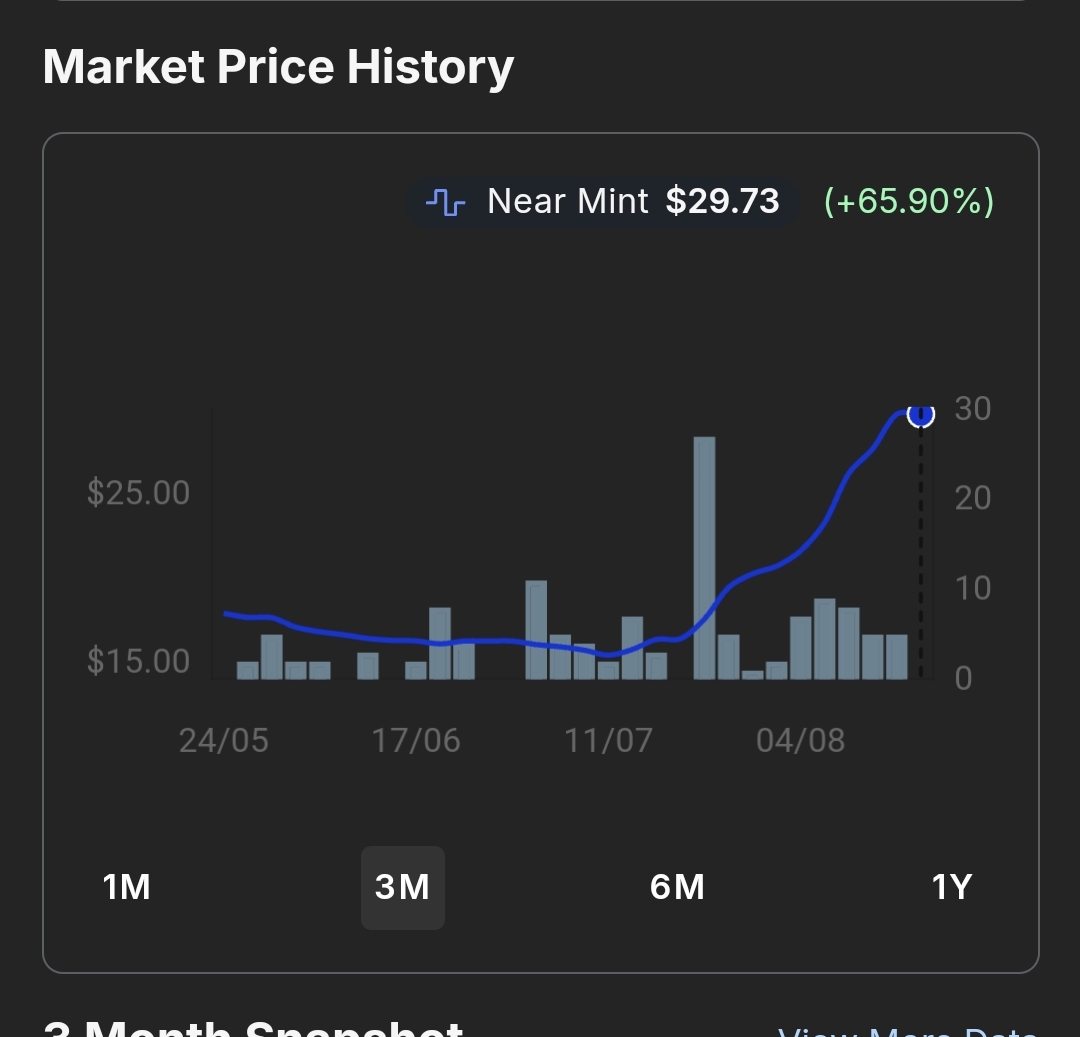This screenshot has width=1080, height=1037.
Task: Click the $15.00 price axis label
Action: point(138,661)
